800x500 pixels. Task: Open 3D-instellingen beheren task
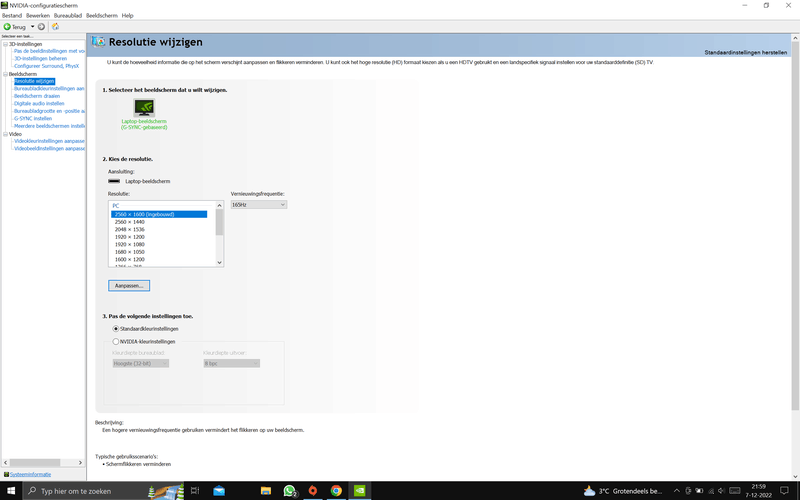click(x=40, y=59)
